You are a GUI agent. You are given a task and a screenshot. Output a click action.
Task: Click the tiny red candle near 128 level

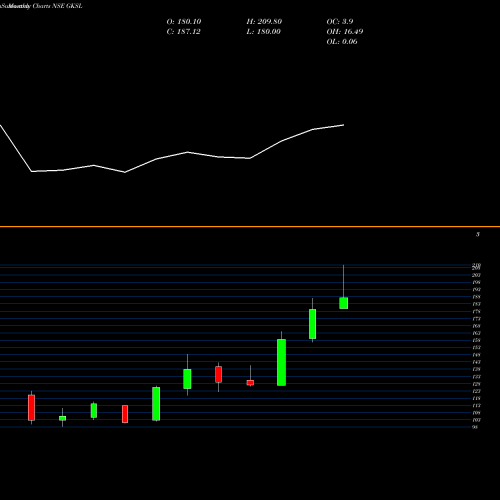(x=250, y=383)
